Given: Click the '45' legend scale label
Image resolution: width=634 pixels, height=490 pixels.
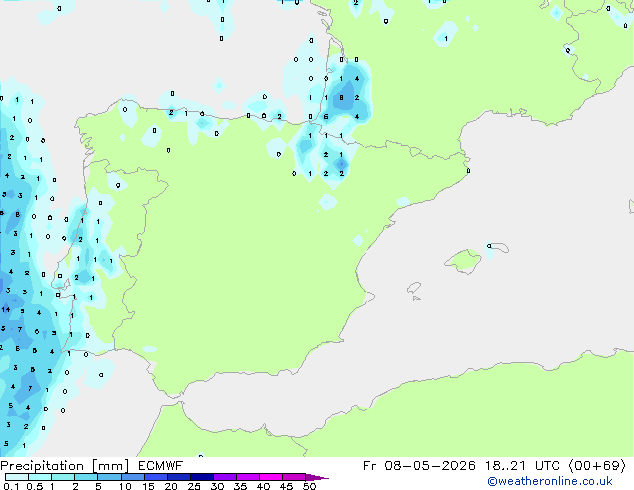Looking at the screenshot, I should coord(286,486).
